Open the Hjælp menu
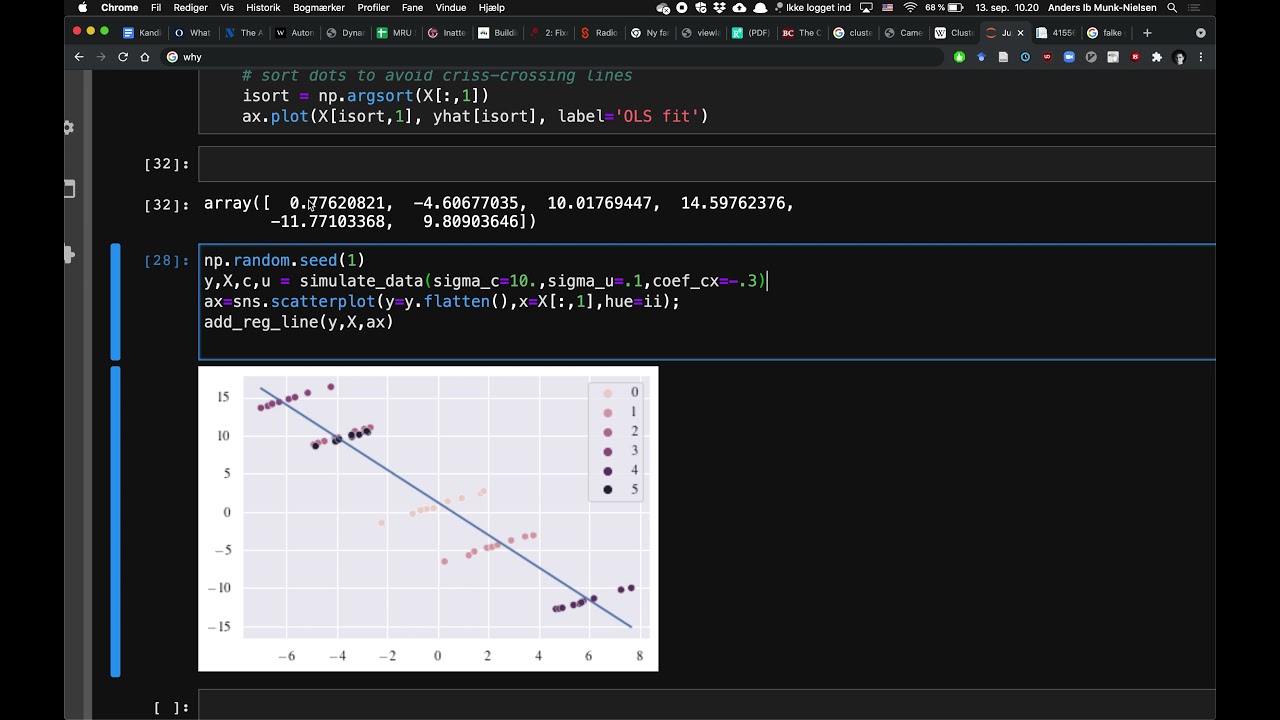 click(x=492, y=7)
